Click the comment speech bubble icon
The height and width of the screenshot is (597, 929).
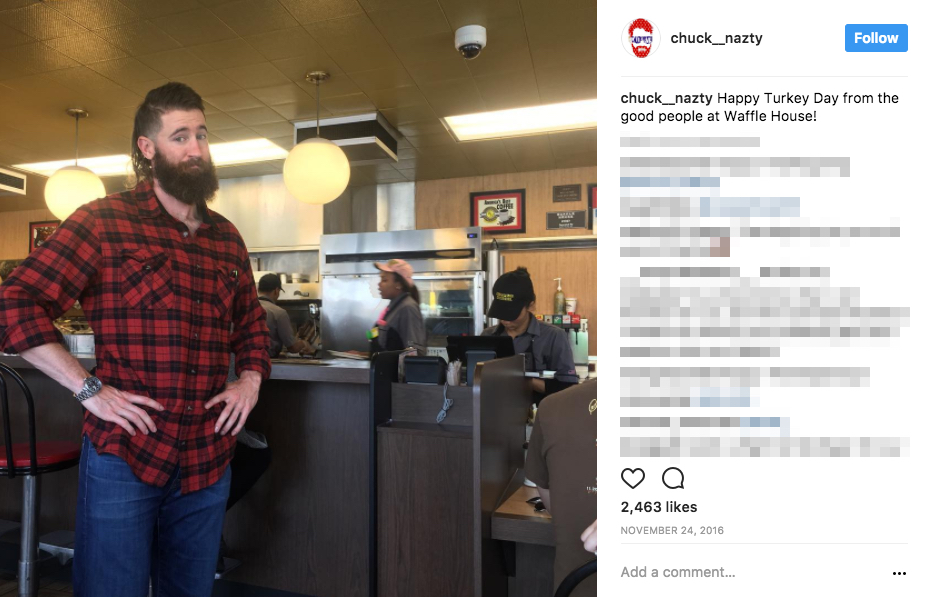point(673,478)
